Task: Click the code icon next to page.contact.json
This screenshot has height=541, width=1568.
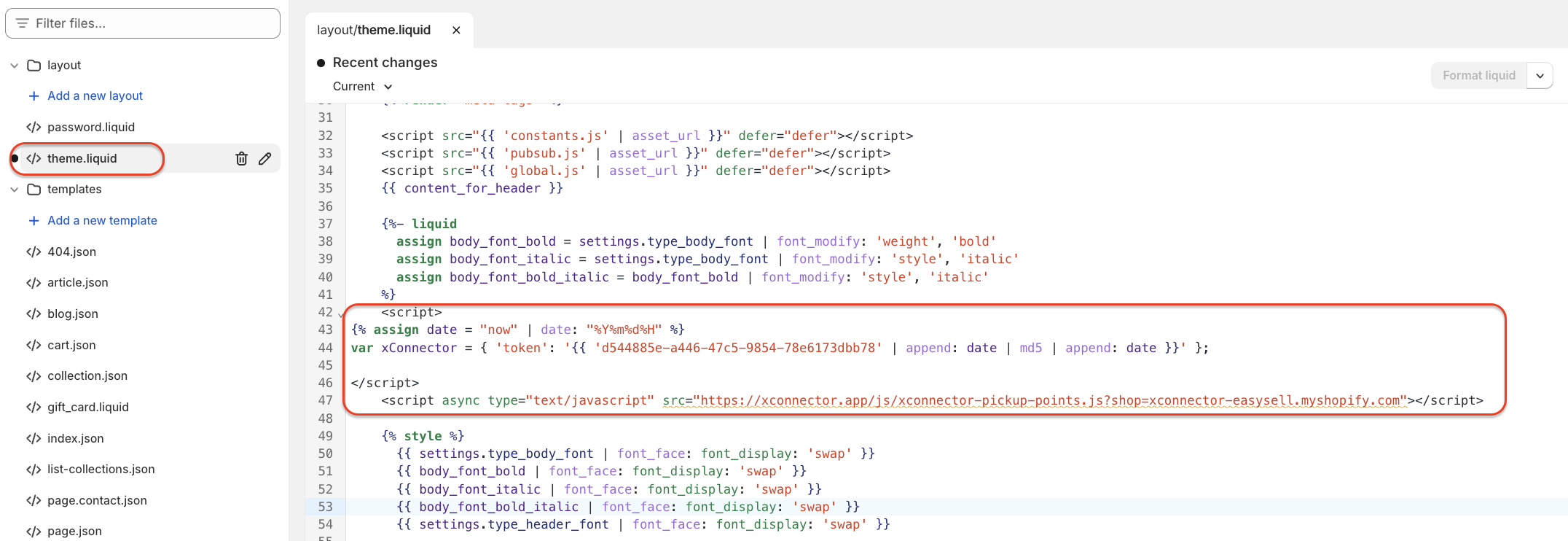Action: point(34,500)
